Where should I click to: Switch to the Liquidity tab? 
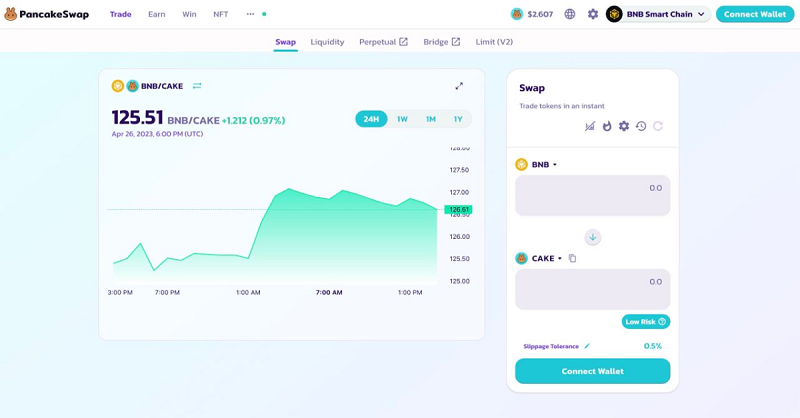coord(327,42)
